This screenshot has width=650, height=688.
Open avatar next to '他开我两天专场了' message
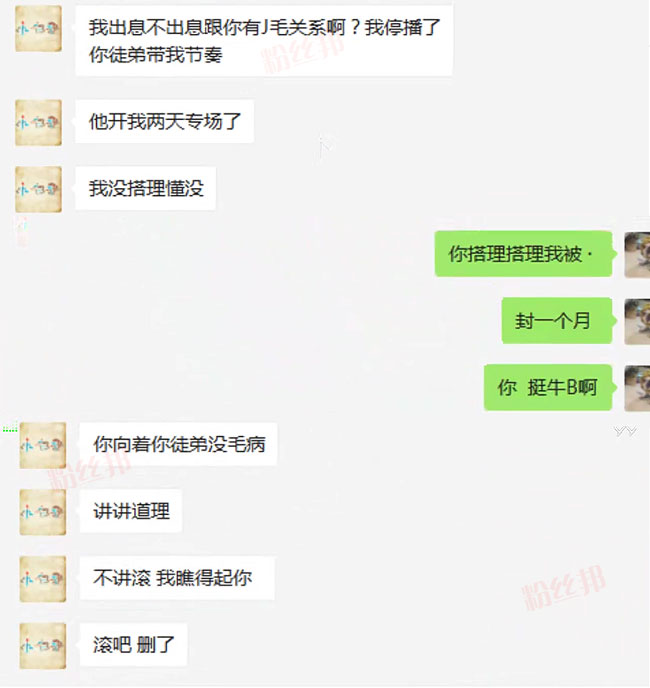[x=38, y=122]
